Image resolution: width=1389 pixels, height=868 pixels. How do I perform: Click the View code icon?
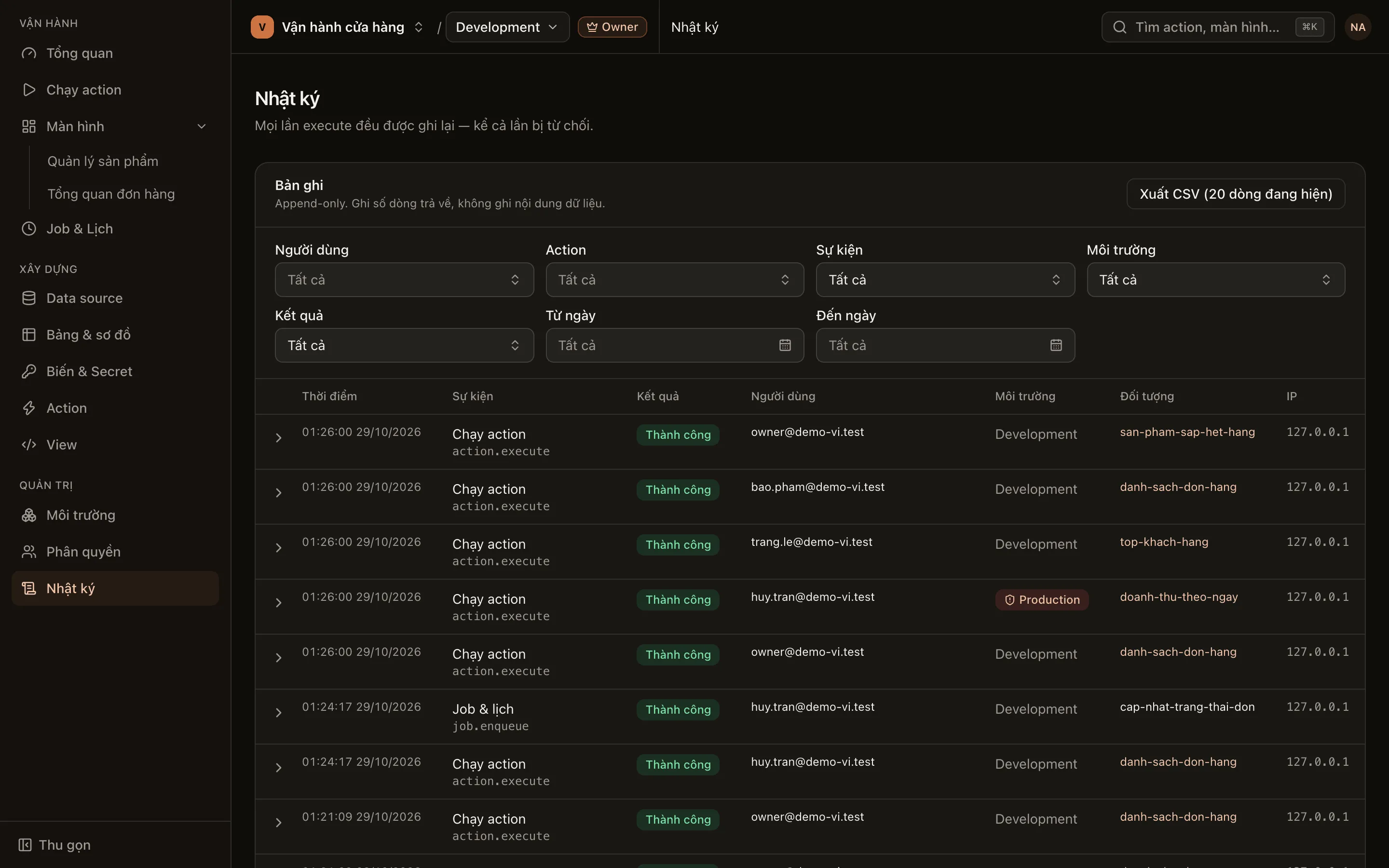pos(29,445)
